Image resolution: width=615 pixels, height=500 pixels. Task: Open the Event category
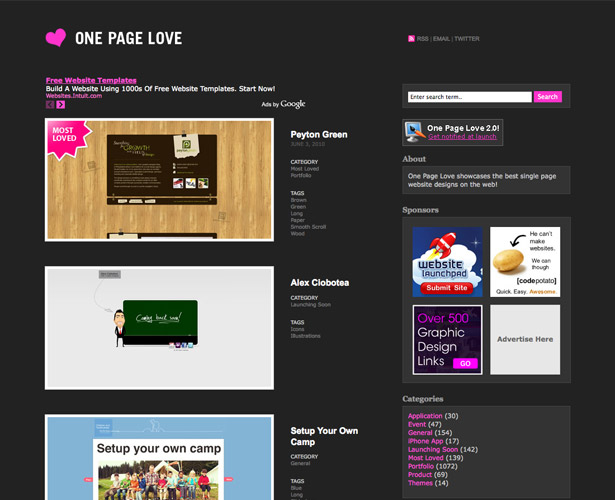coord(417,424)
